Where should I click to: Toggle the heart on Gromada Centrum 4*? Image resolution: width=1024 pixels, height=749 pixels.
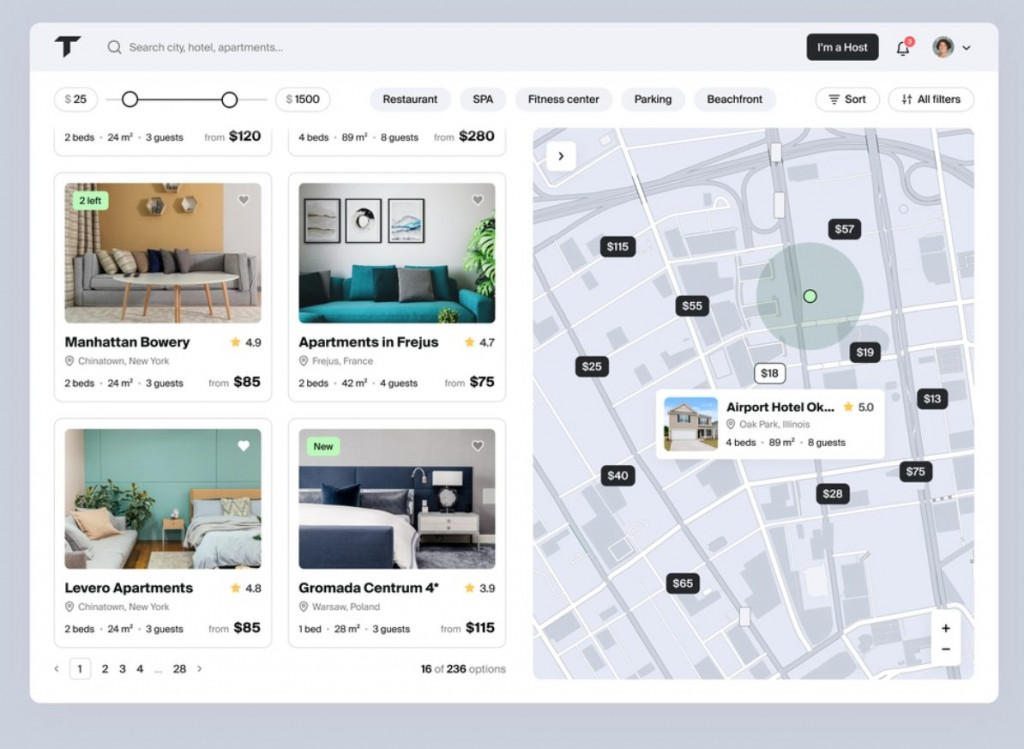coord(477,445)
